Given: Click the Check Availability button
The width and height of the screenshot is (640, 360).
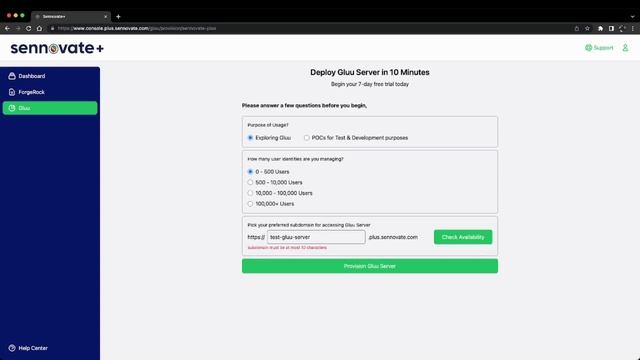Looking at the screenshot, I should (463, 237).
